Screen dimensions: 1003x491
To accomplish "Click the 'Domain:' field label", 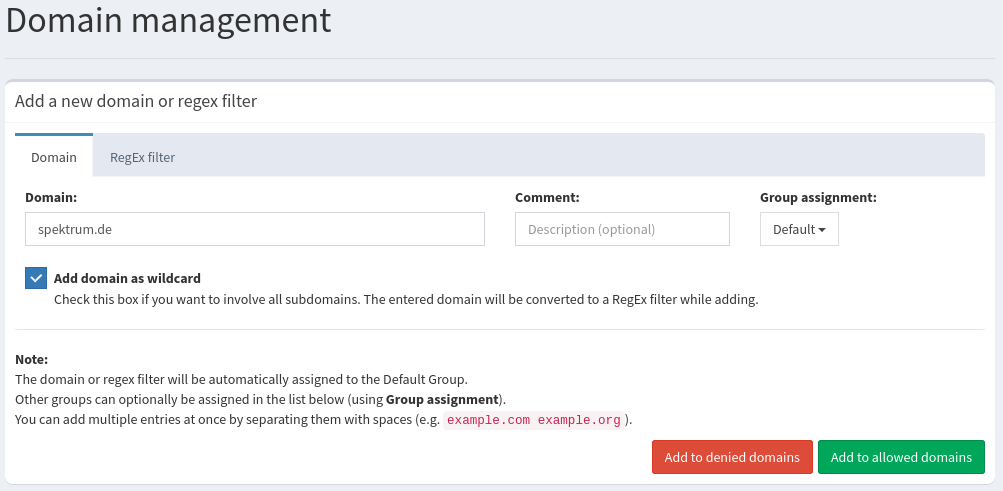I will click(51, 198).
